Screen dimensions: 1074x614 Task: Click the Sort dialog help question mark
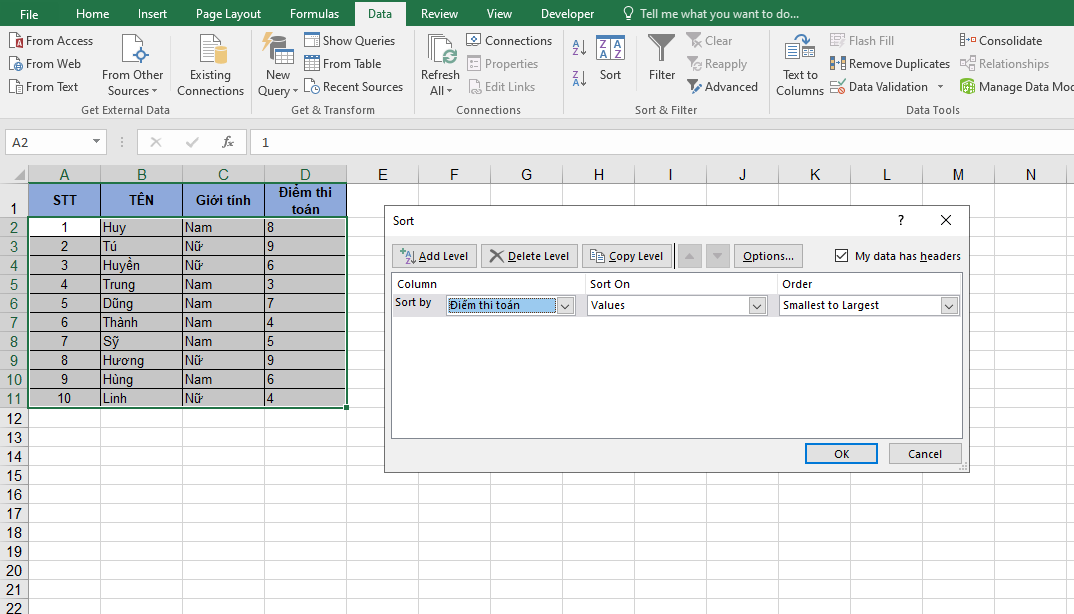900,220
